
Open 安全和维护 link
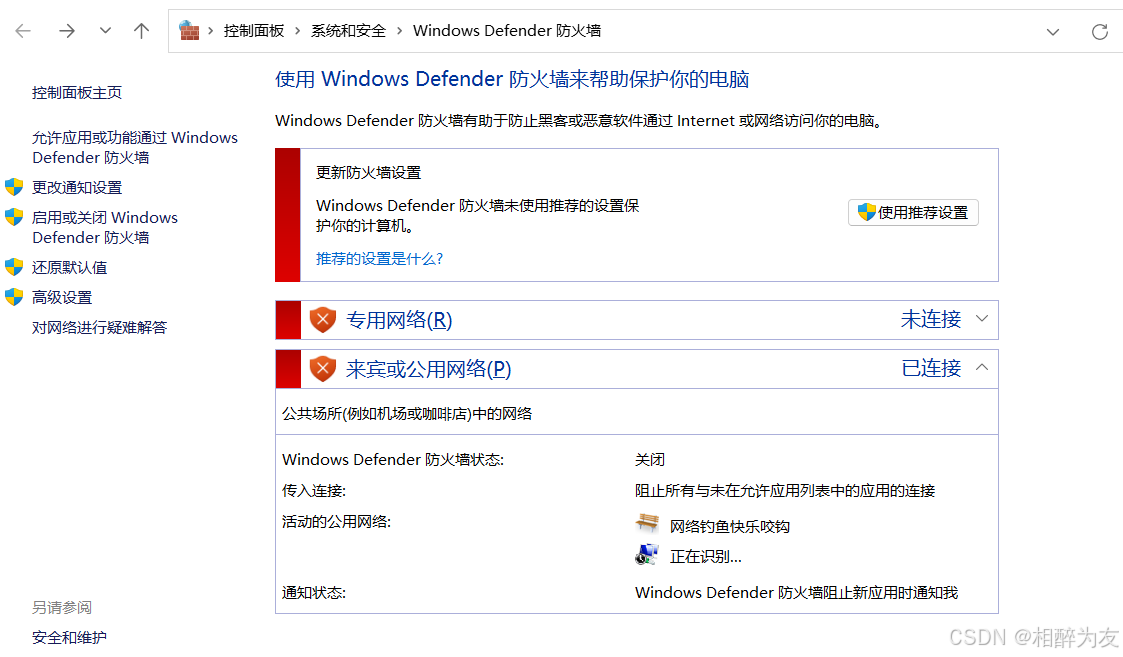point(69,638)
